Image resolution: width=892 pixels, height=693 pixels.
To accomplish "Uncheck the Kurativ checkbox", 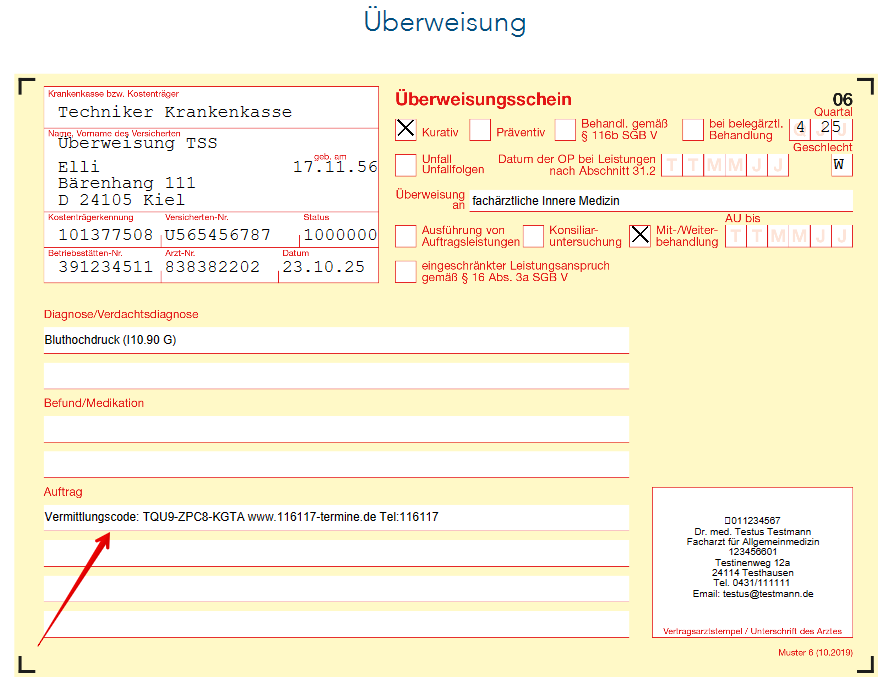I will (x=404, y=129).
